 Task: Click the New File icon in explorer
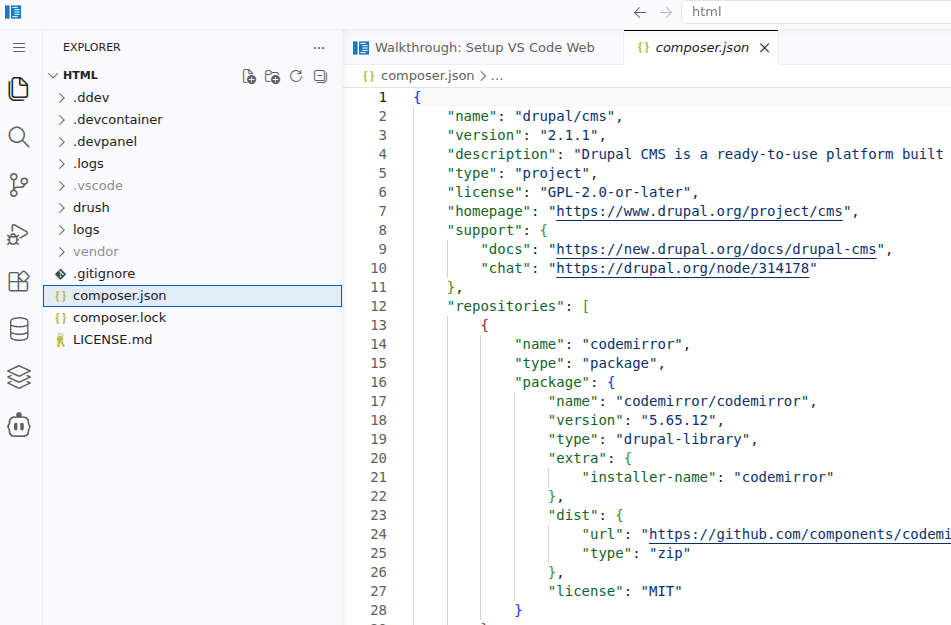click(x=249, y=76)
